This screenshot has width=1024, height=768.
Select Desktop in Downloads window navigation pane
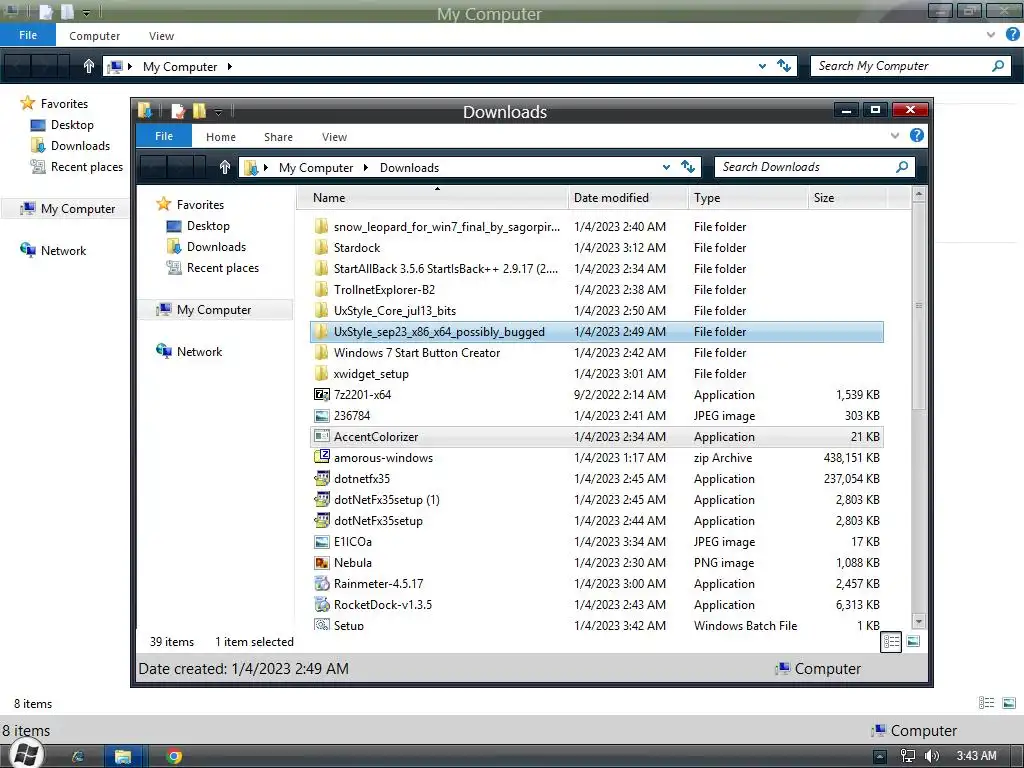tap(208, 226)
